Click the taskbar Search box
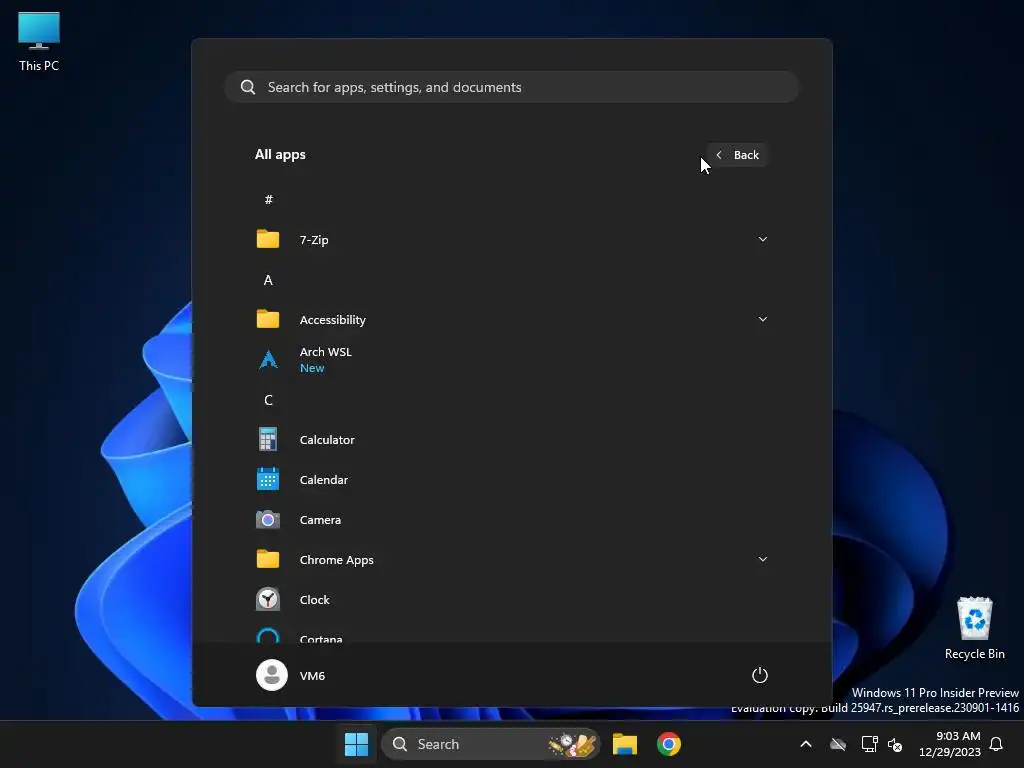 [x=490, y=744]
